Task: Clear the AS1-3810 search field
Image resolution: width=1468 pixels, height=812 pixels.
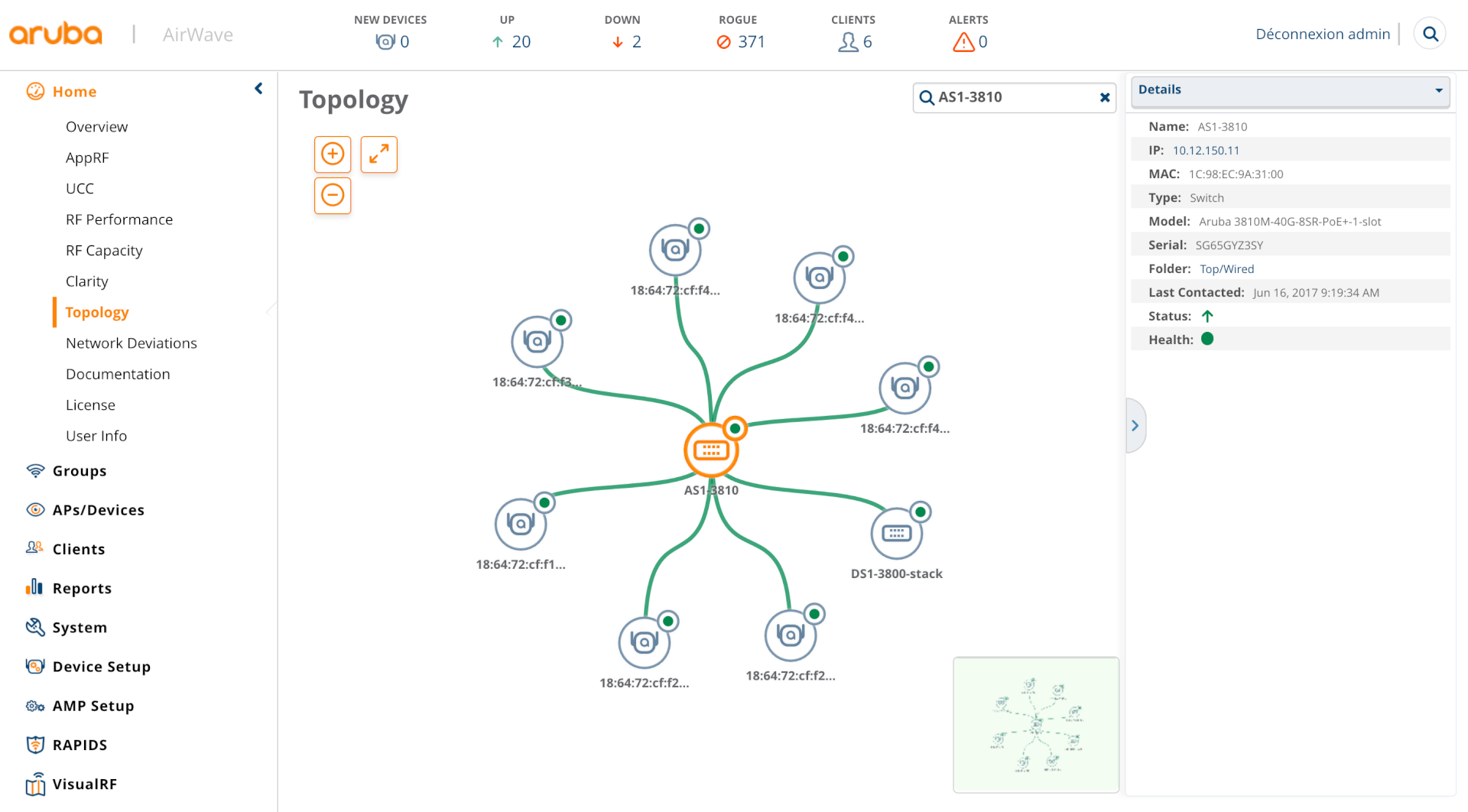Action: click(x=1104, y=98)
